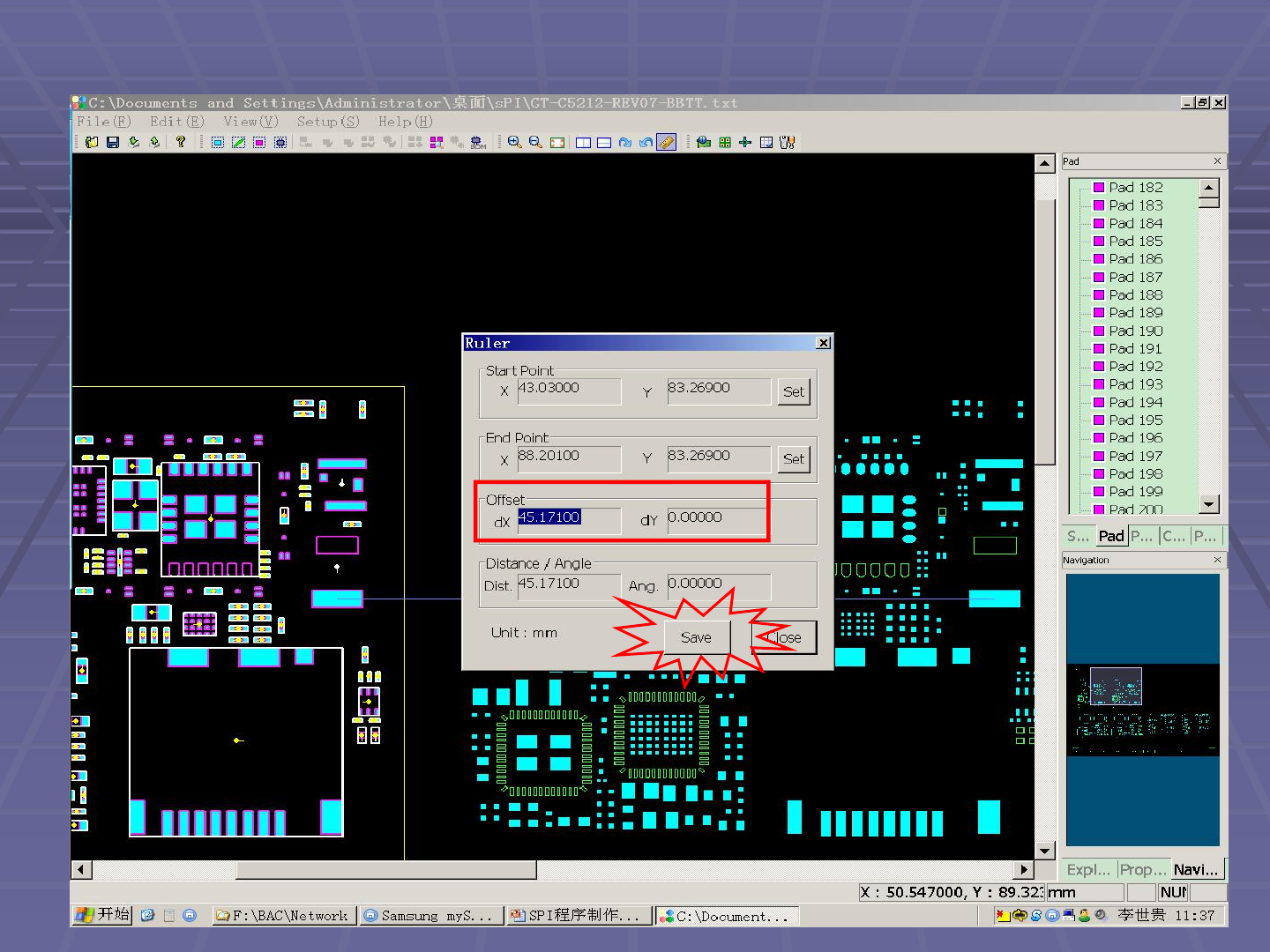Close the Ruler dialog with X
Viewport: 1270px width, 952px height.
click(823, 343)
